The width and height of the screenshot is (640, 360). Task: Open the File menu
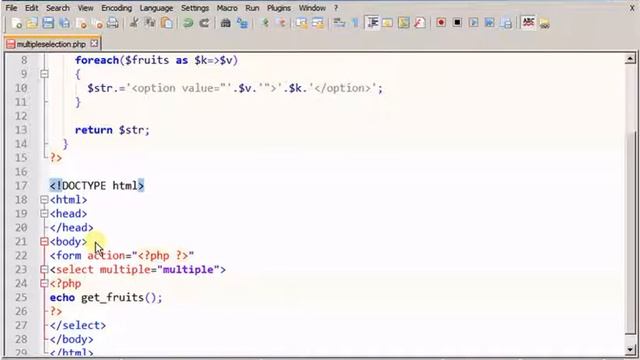[x=11, y=8]
